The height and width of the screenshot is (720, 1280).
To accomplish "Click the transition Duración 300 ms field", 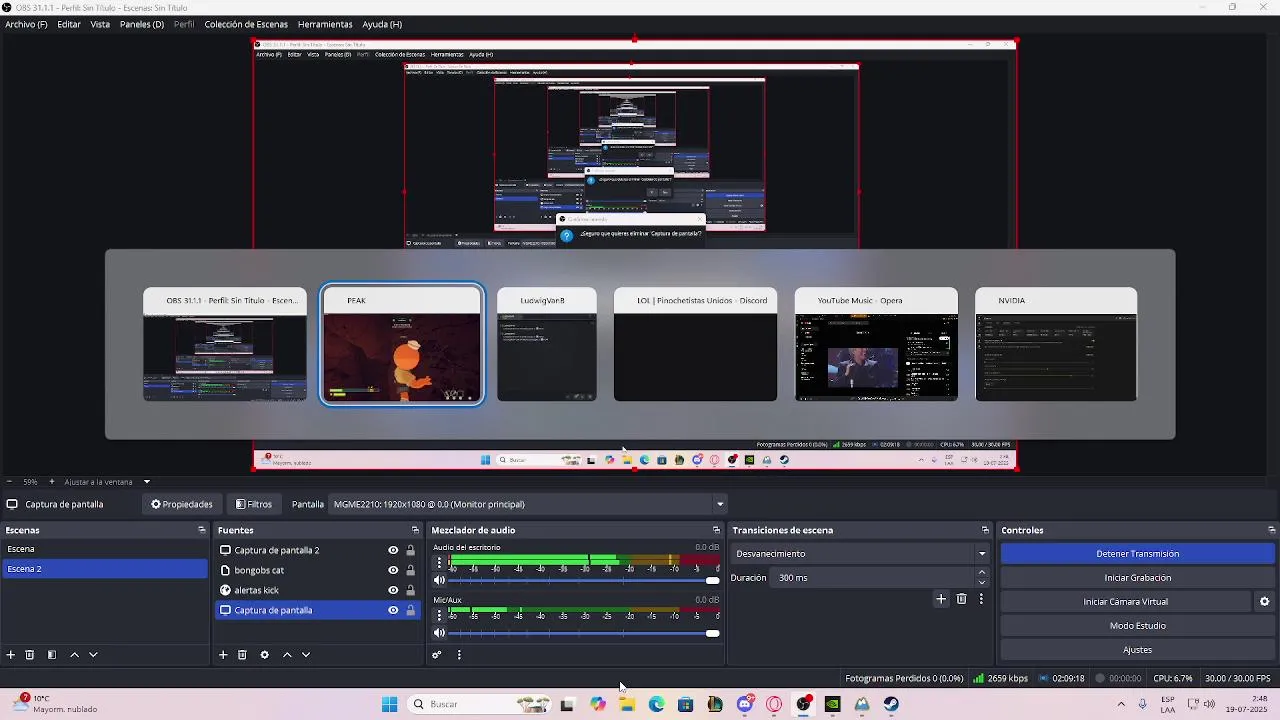I will tap(873, 578).
